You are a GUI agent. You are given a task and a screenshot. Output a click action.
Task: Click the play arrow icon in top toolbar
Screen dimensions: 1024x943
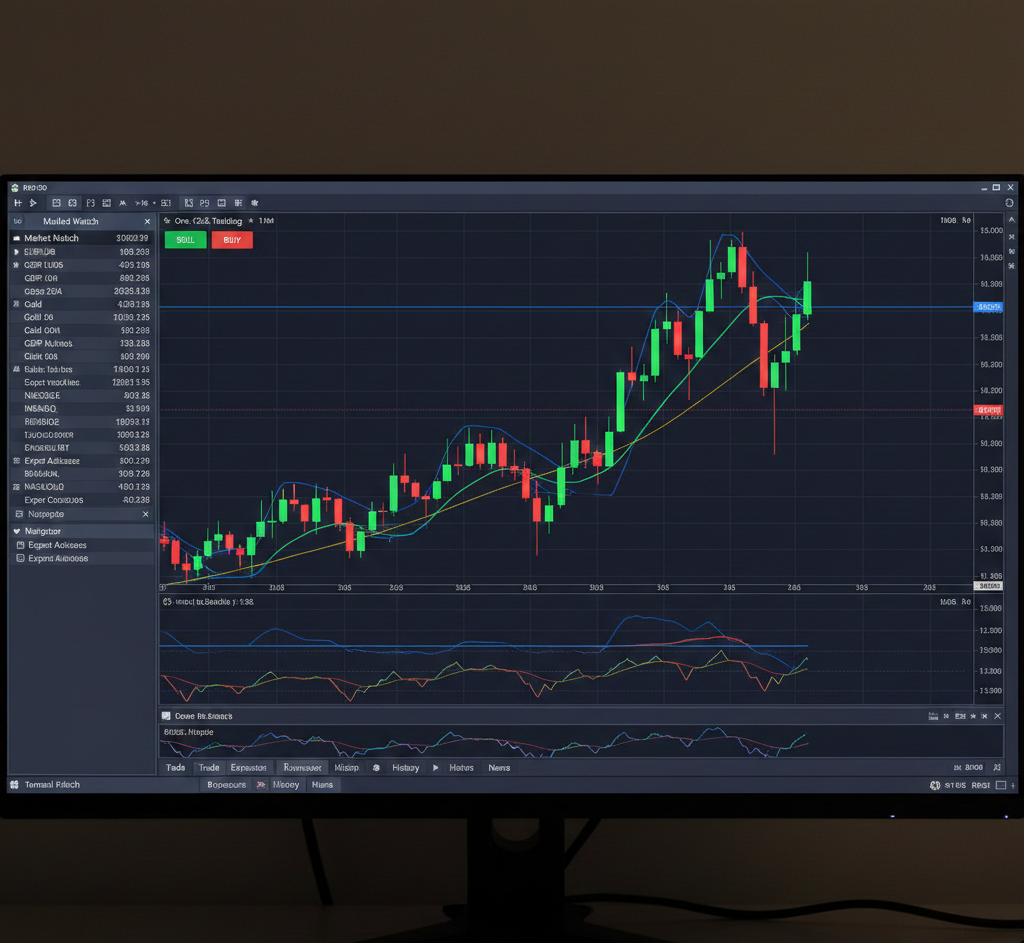tap(33, 203)
